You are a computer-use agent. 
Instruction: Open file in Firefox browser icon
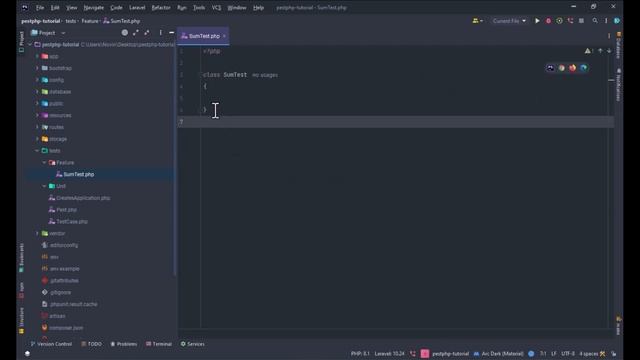coord(573,68)
